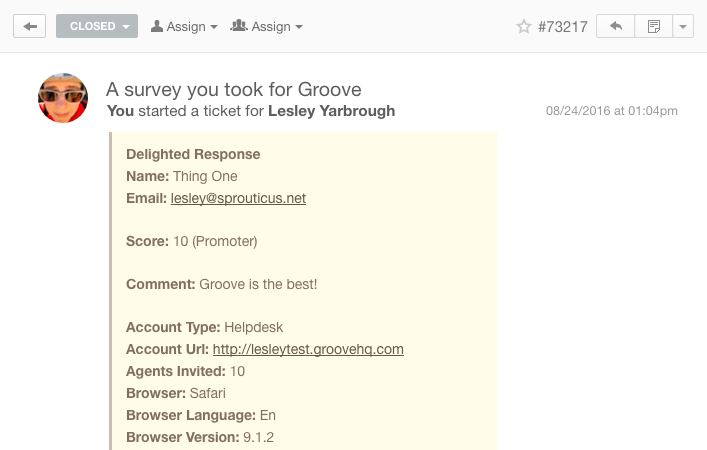
Task: Click the comment 'Groove is the best!'
Action: click(x=258, y=285)
